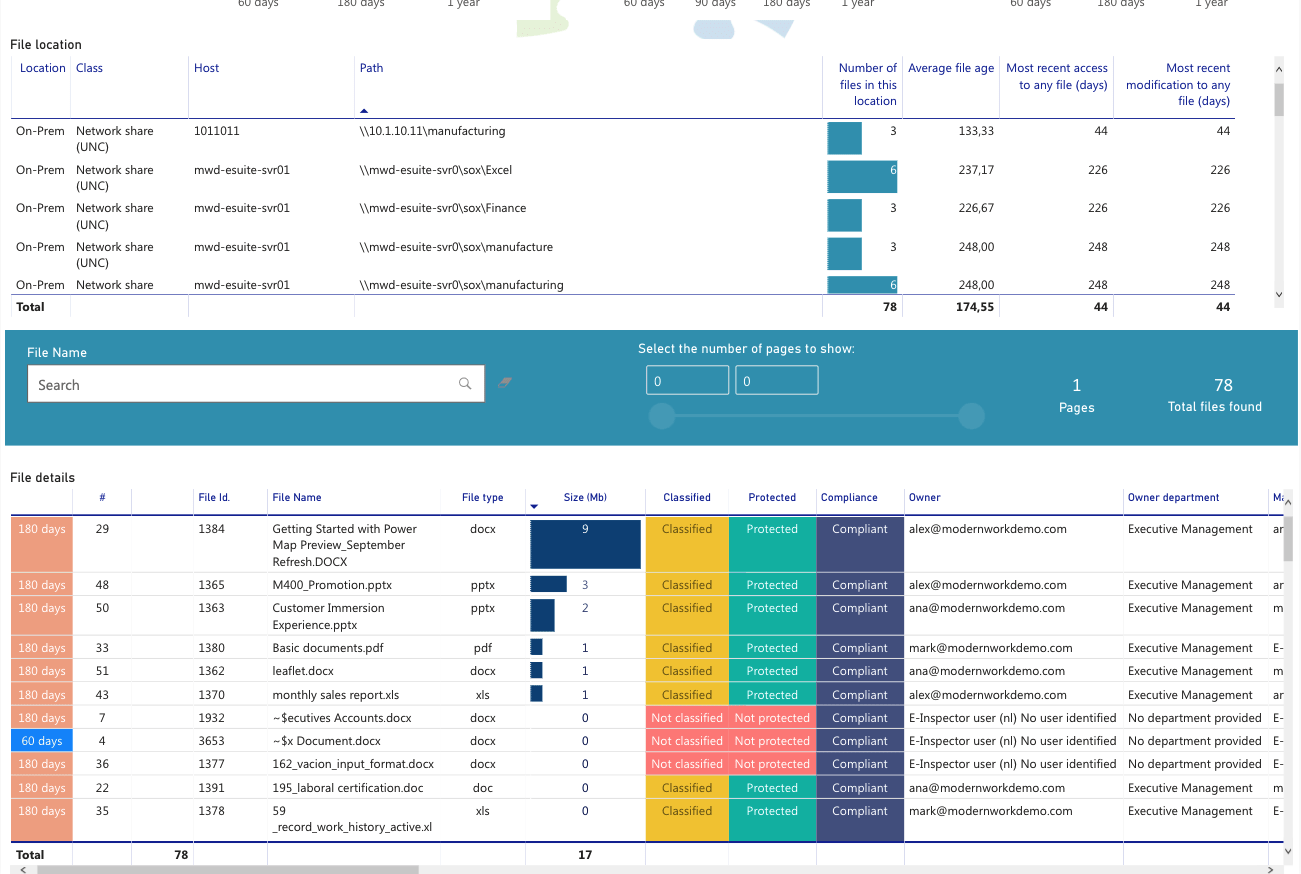Click the blue 60 days age cell
Viewport: 1301px width, 874px height.
click(x=42, y=741)
